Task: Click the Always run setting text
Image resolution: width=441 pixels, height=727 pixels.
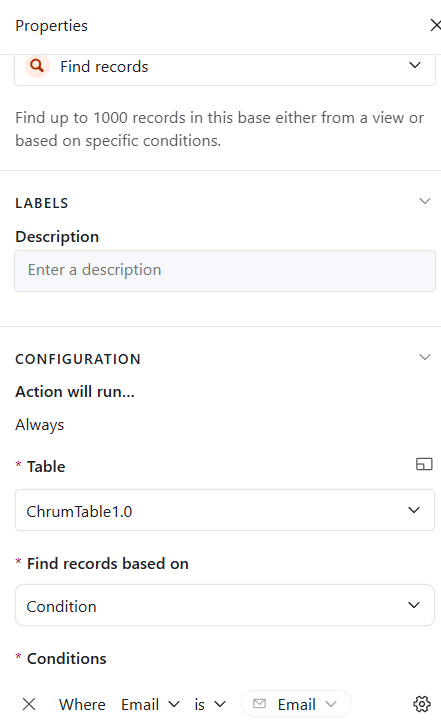Action: (39, 425)
